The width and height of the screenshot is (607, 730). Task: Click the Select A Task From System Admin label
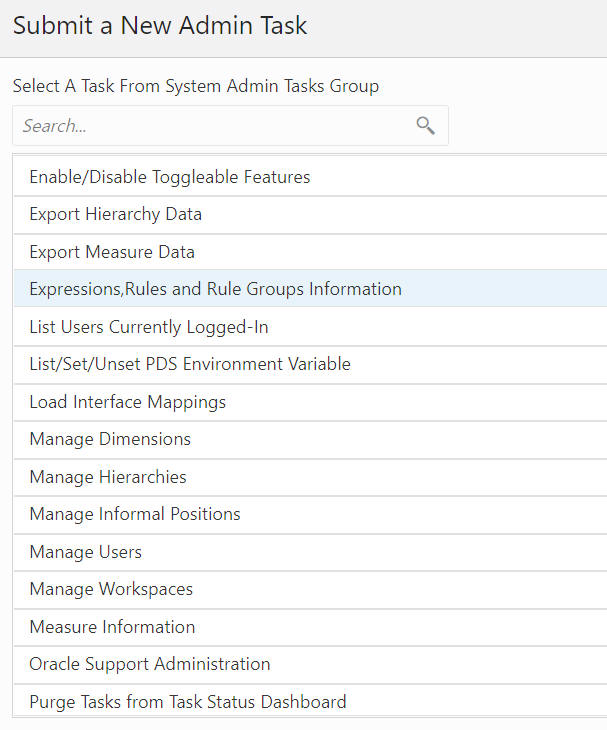pos(196,86)
